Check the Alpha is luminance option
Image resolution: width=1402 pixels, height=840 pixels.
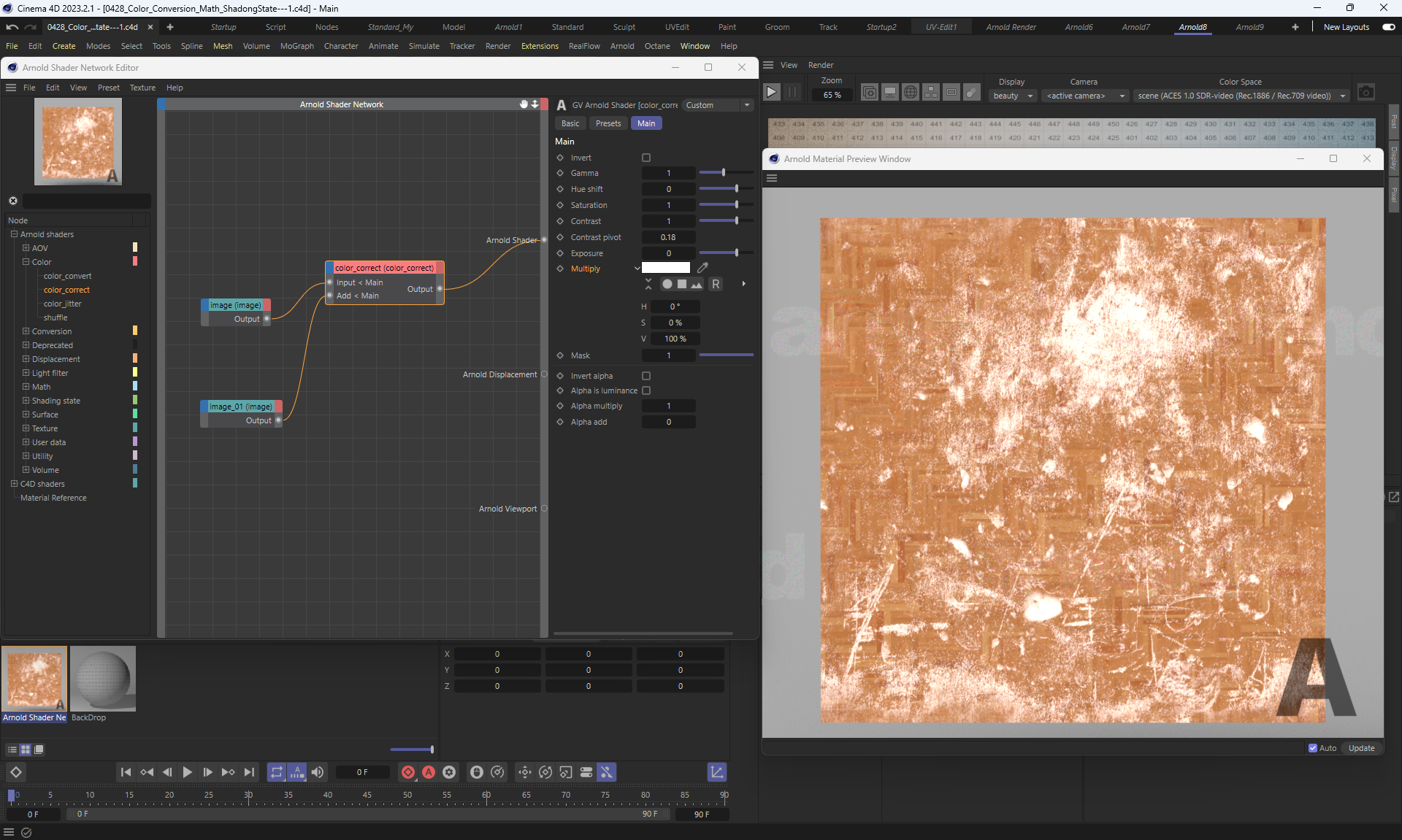click(646, 390)
